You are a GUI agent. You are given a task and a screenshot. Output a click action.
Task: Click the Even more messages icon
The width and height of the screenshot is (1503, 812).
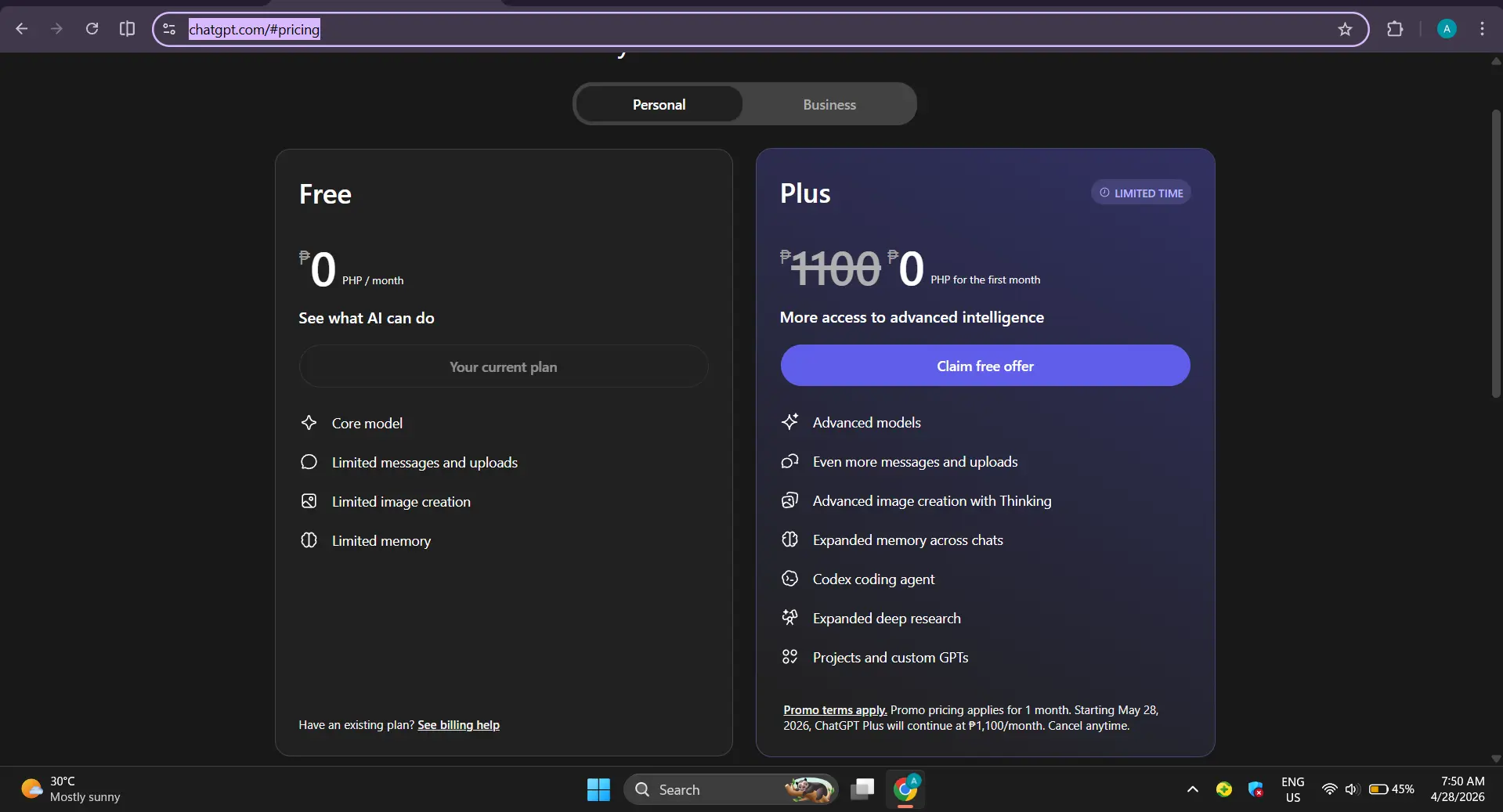pos(789,461)
